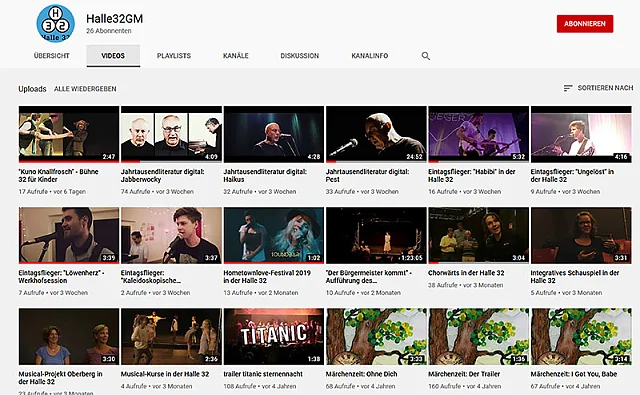Image resolution: width=640 pixels, height=395 pixels.
Task: Play the Jahrtausendliteratur Haikus video thumbnail
Action: [274, 134]
